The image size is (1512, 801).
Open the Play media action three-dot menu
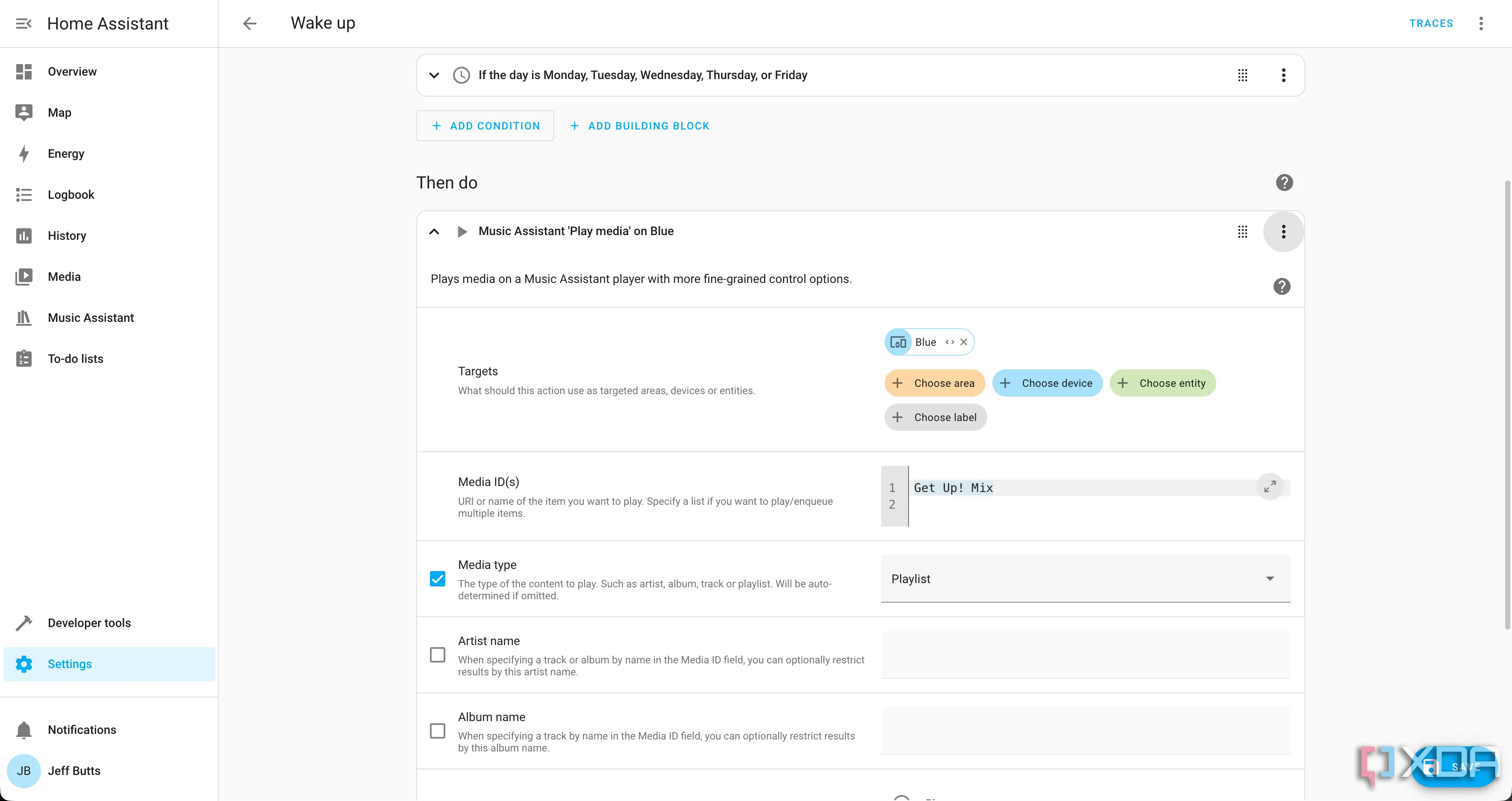click(1284, 231)
